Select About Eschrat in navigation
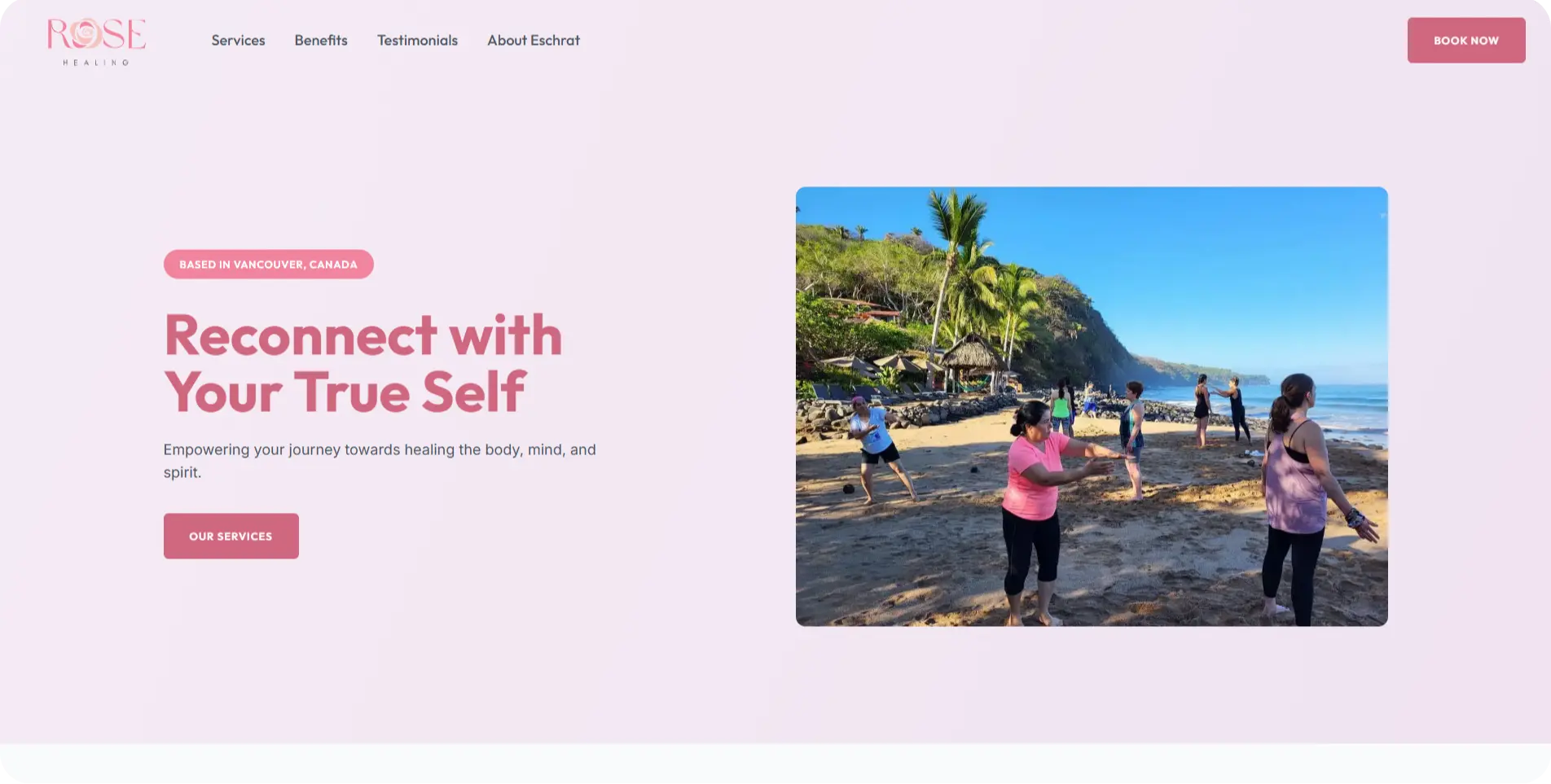Viewport: 1551px width, 784px height. coord(534,41)
